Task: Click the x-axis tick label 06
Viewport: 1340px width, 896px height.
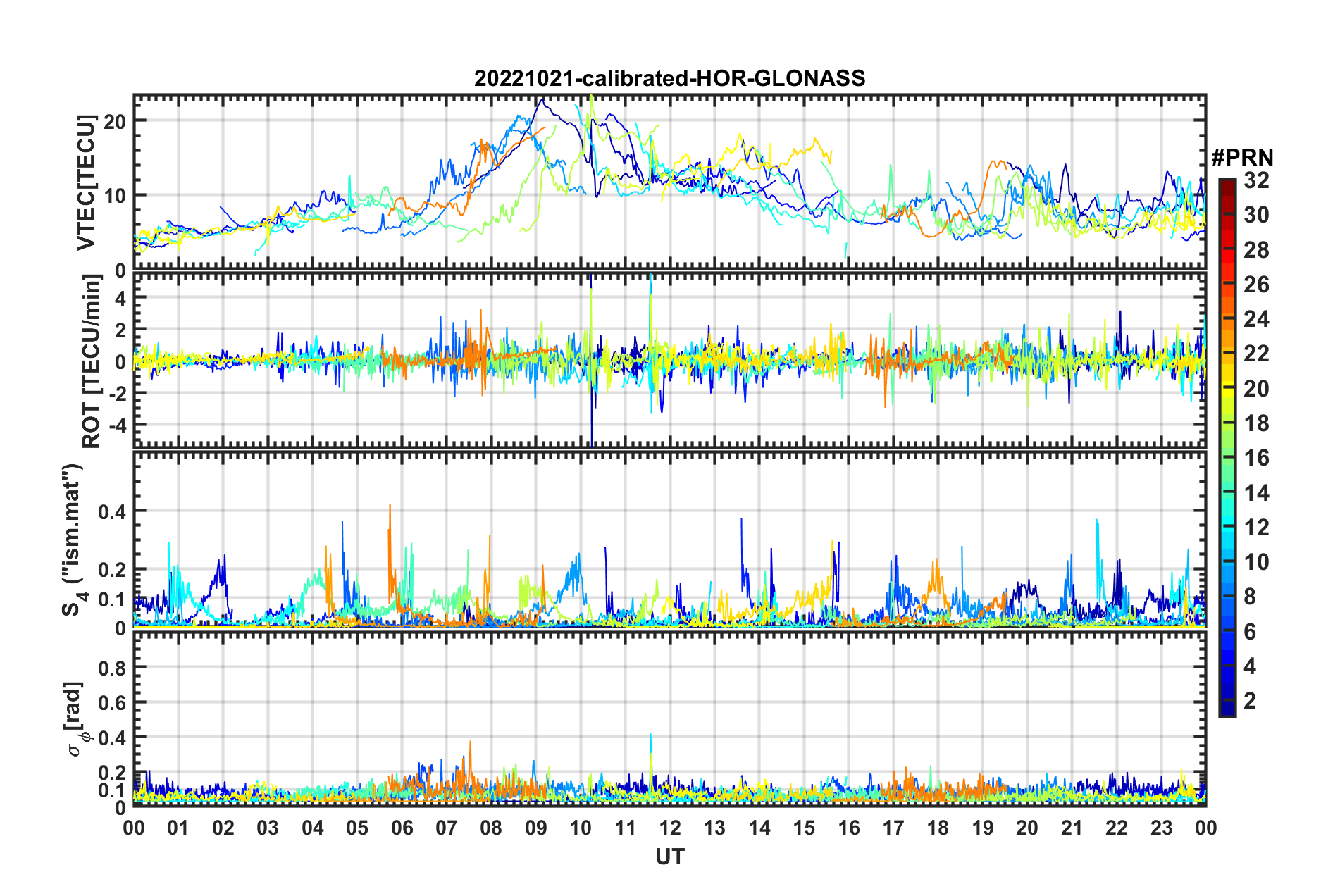Action: pyautogui.click(x=402, y=828)
